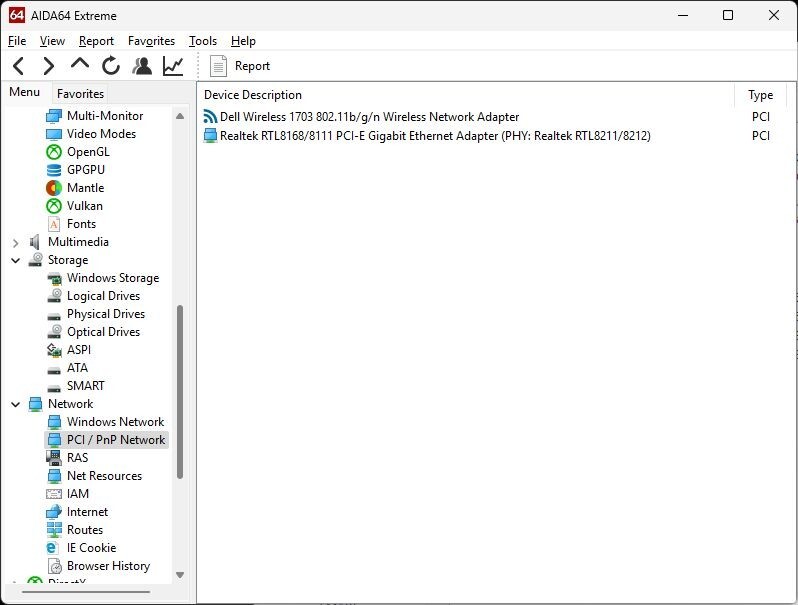Go back with the left arrow toolbar icon

tap(19, 66)
